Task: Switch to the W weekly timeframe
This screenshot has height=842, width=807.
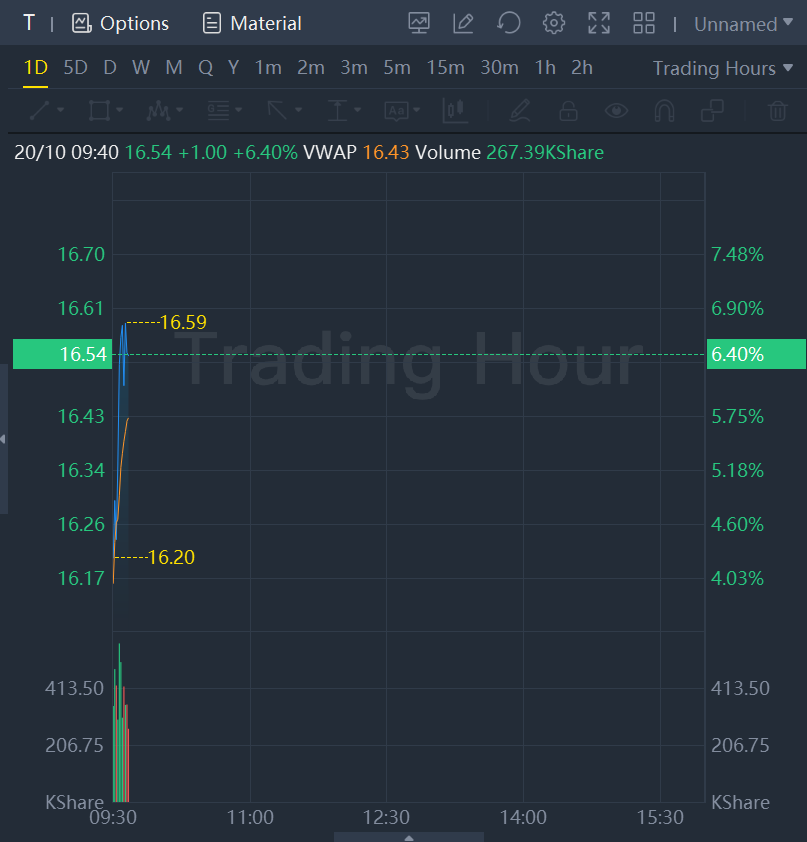Action: tap(141, 68)
